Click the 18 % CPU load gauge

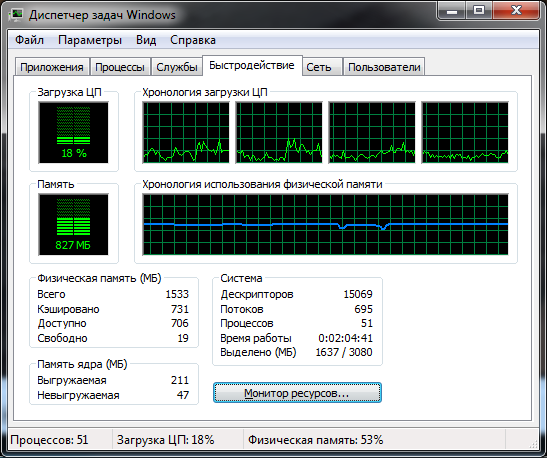tap(74, 133)
